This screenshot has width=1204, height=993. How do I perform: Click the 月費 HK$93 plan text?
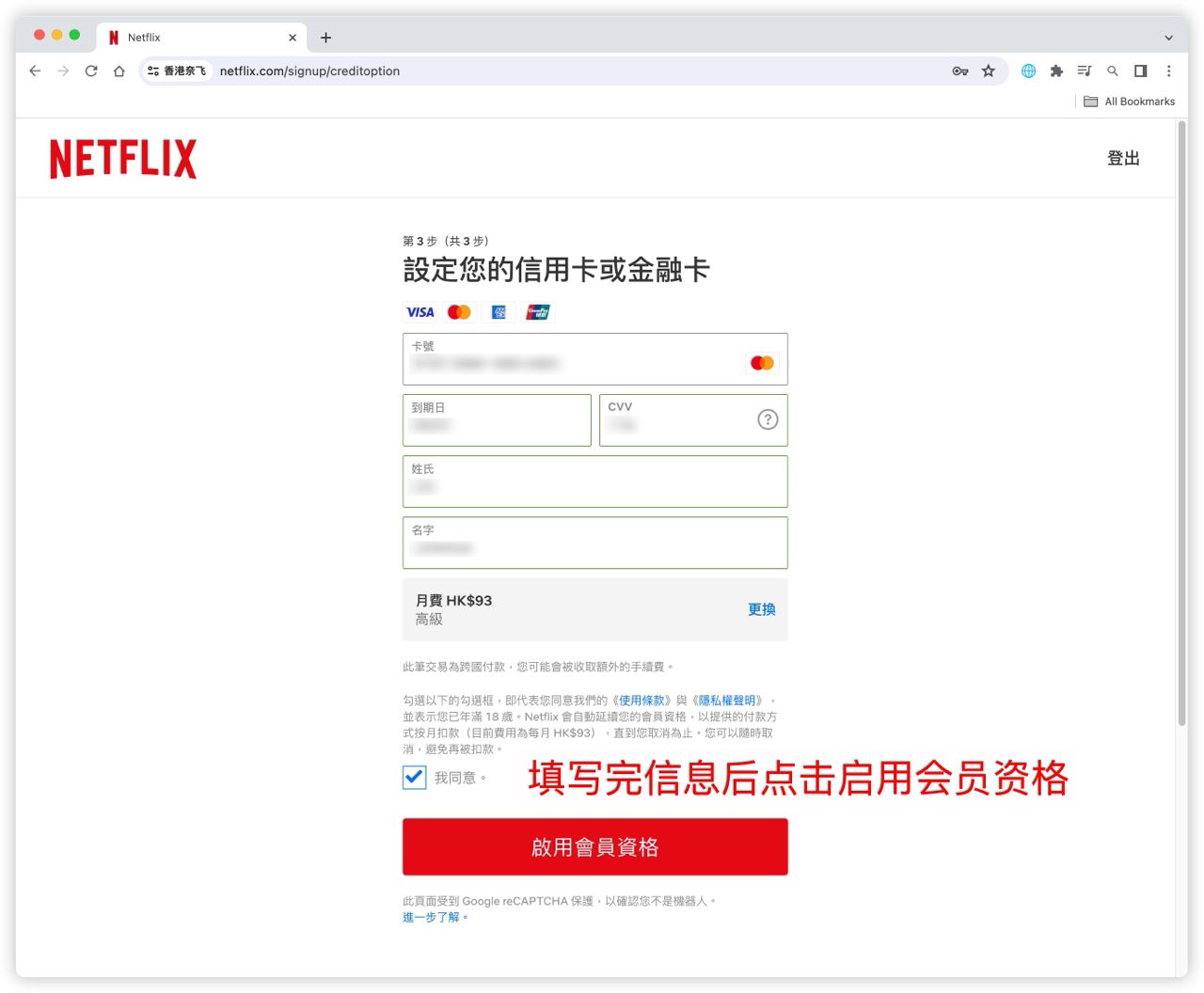click(453, 601)
